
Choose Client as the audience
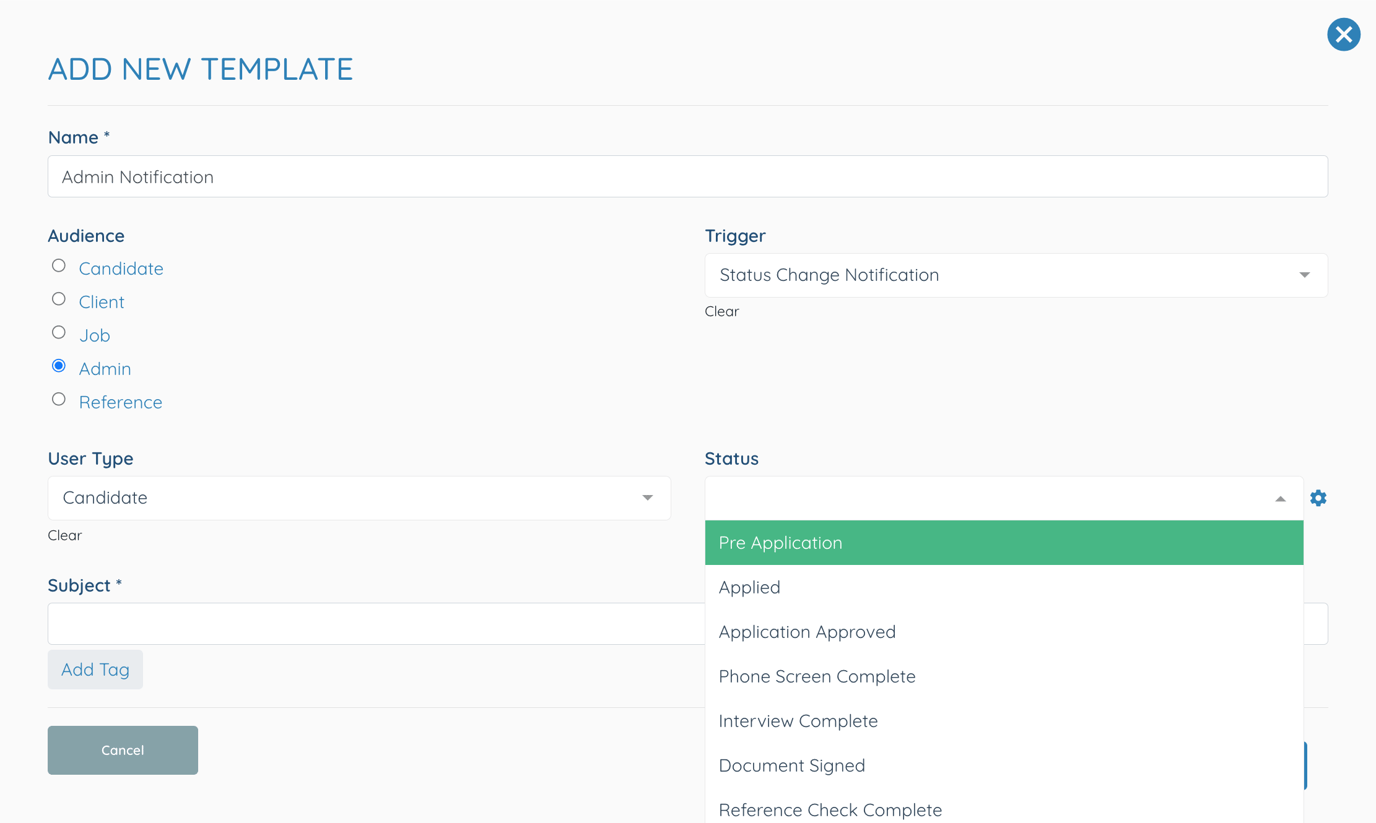tap(58, 298)
